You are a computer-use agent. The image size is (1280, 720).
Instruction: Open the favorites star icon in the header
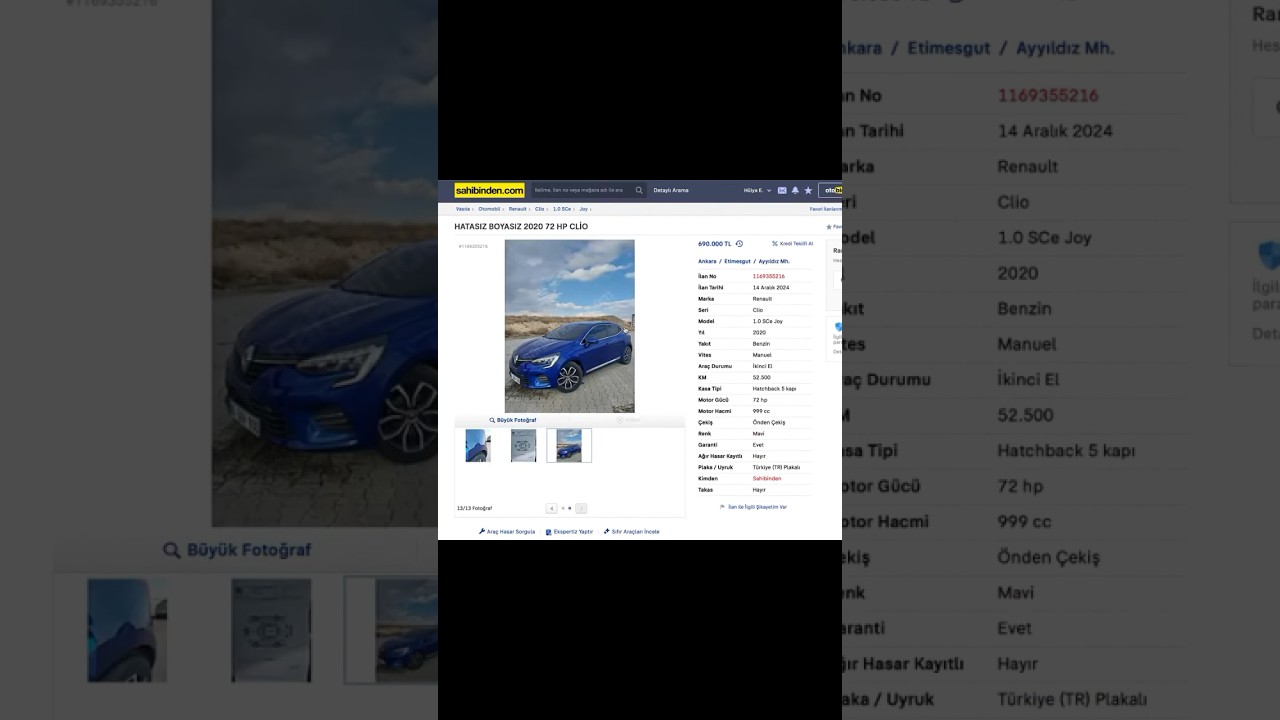coord(808,190)
